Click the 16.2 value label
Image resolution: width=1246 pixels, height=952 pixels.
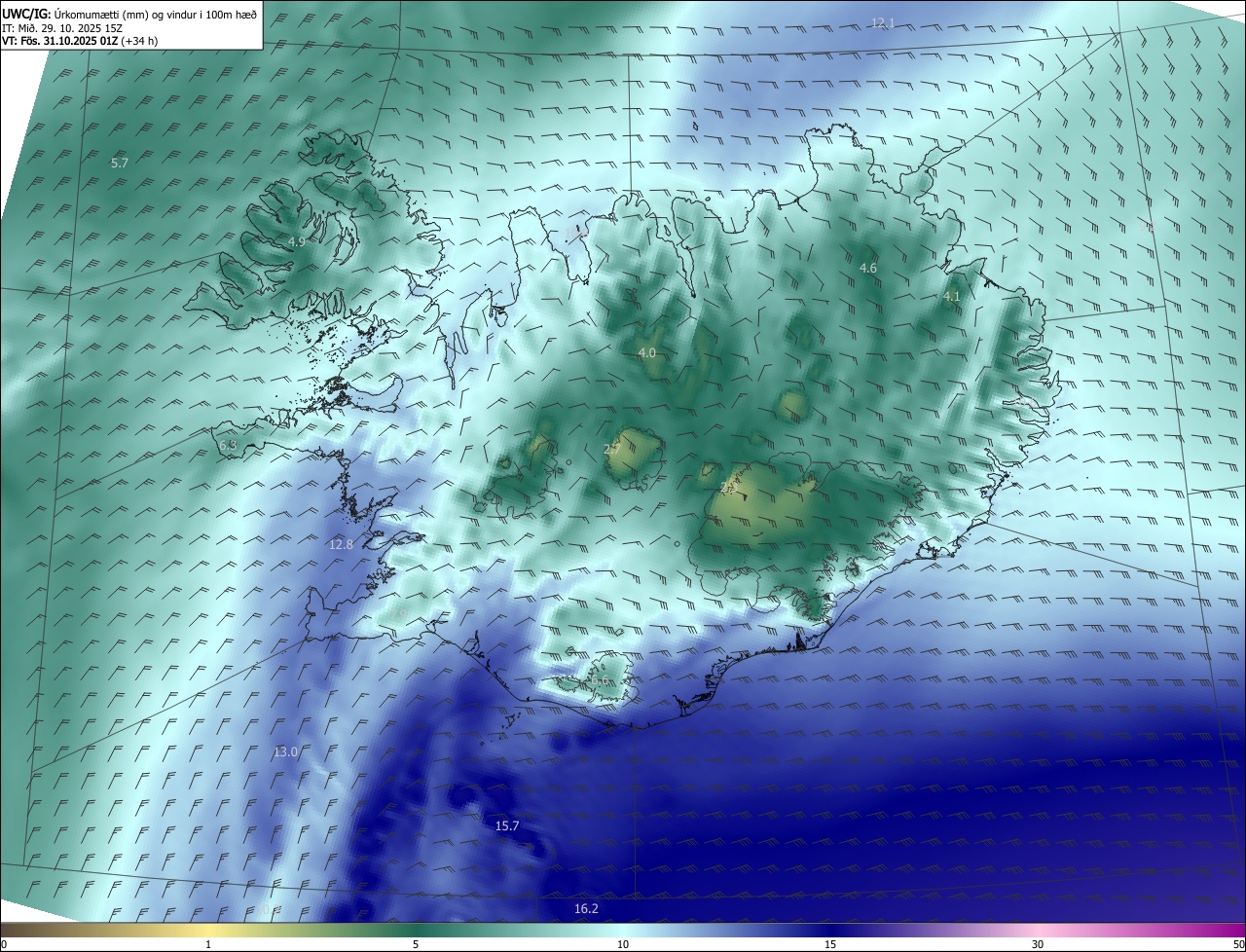pos(586,908)
